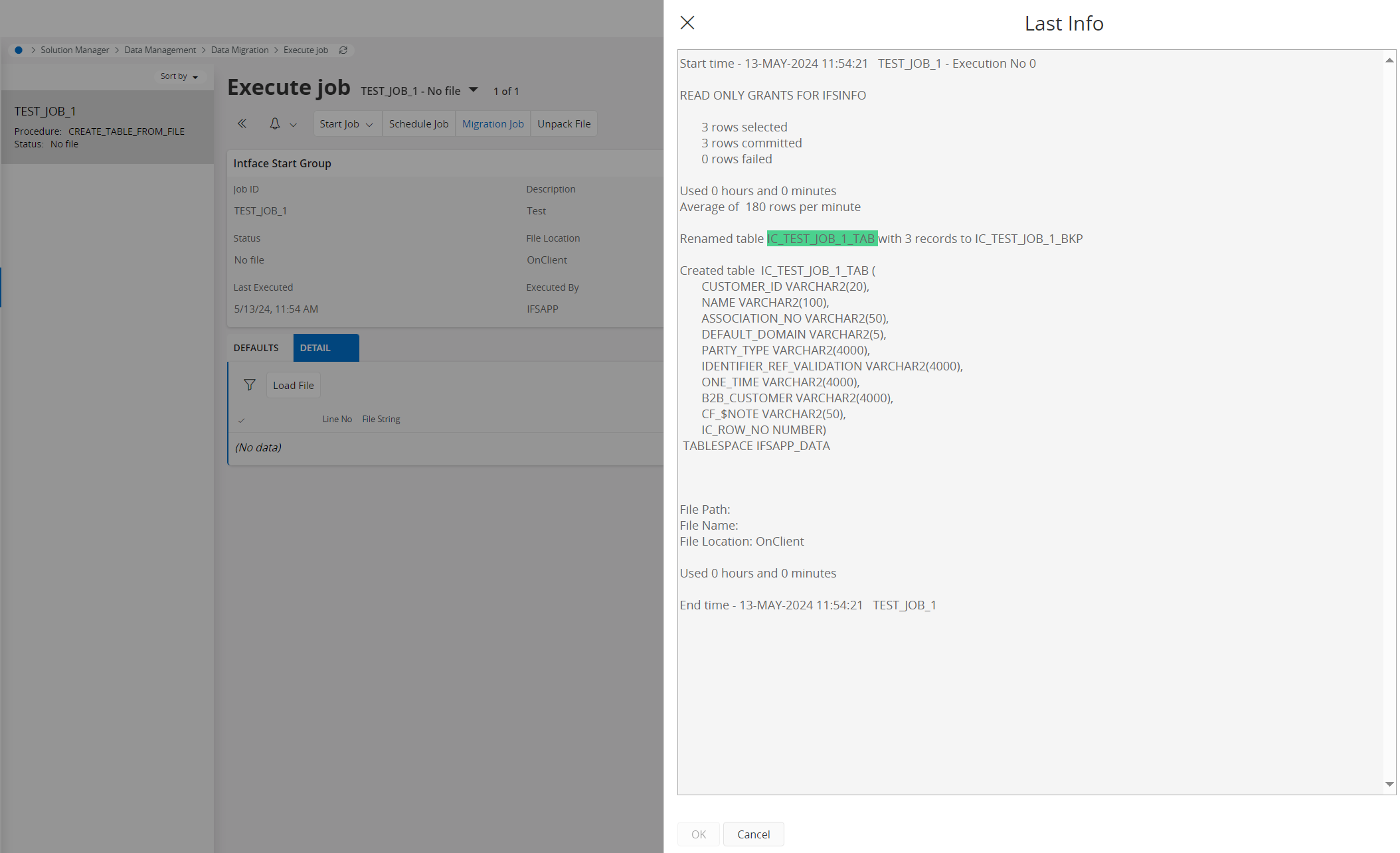Screen dimensions: 1400x853
Task: Click the Load File button
Action: (x=293, y=385)
